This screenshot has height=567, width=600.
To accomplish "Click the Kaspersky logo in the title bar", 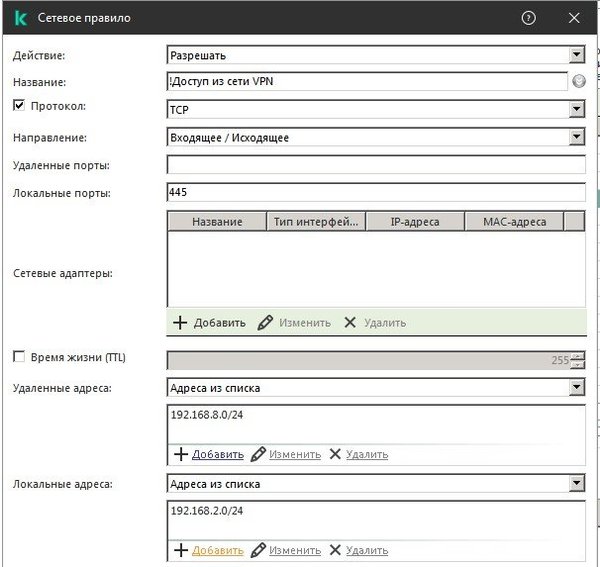I will [x=19, y=18].
